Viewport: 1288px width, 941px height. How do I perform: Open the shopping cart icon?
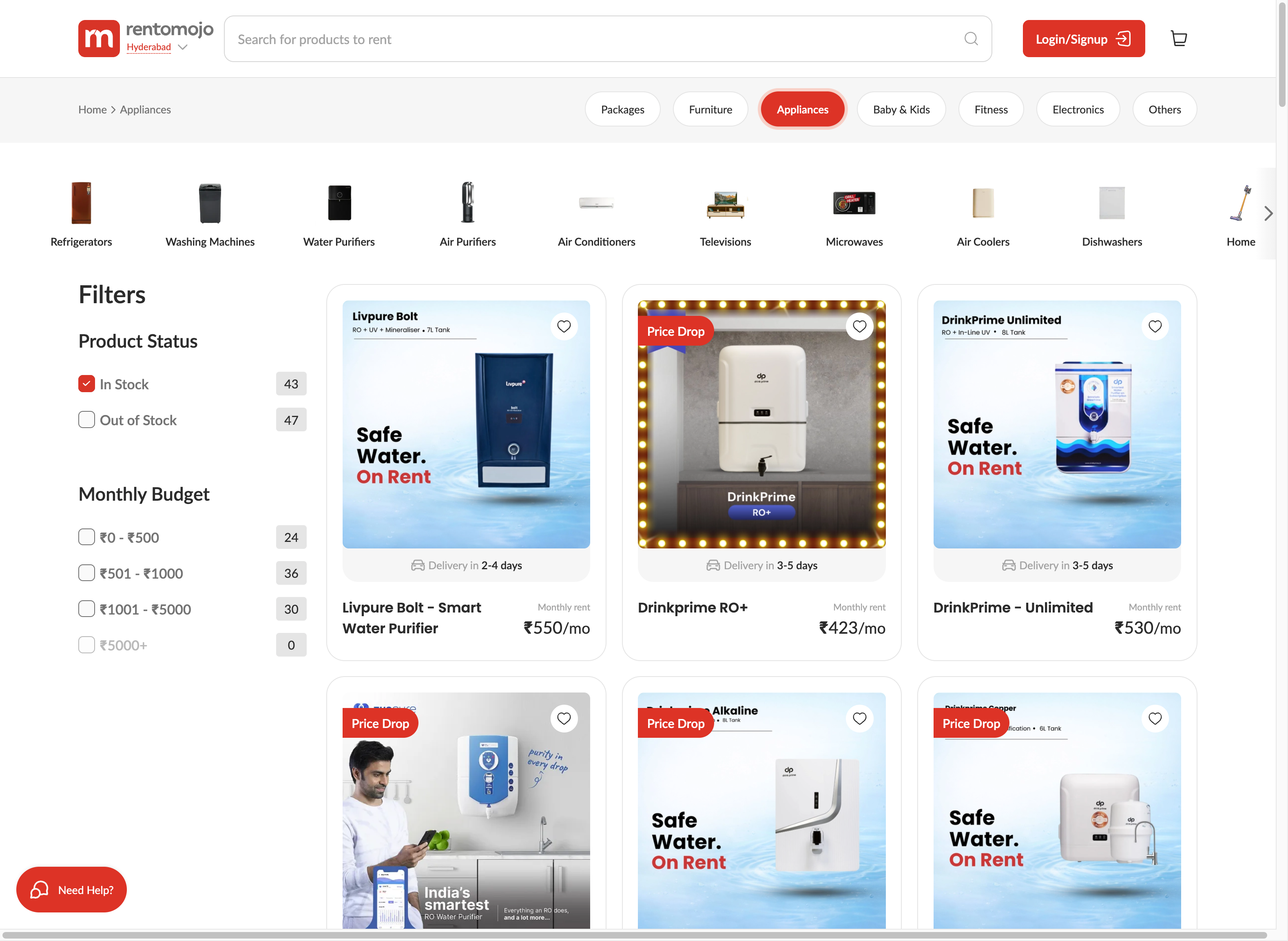pyautogui.click(x=1179, y=39)
